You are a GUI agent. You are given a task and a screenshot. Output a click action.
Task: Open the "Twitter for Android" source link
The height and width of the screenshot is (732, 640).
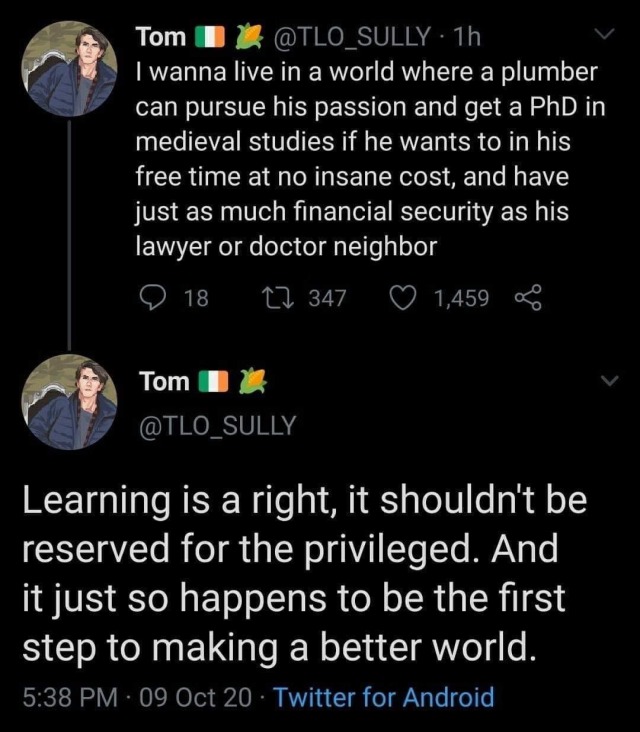[x=384, y=696]
